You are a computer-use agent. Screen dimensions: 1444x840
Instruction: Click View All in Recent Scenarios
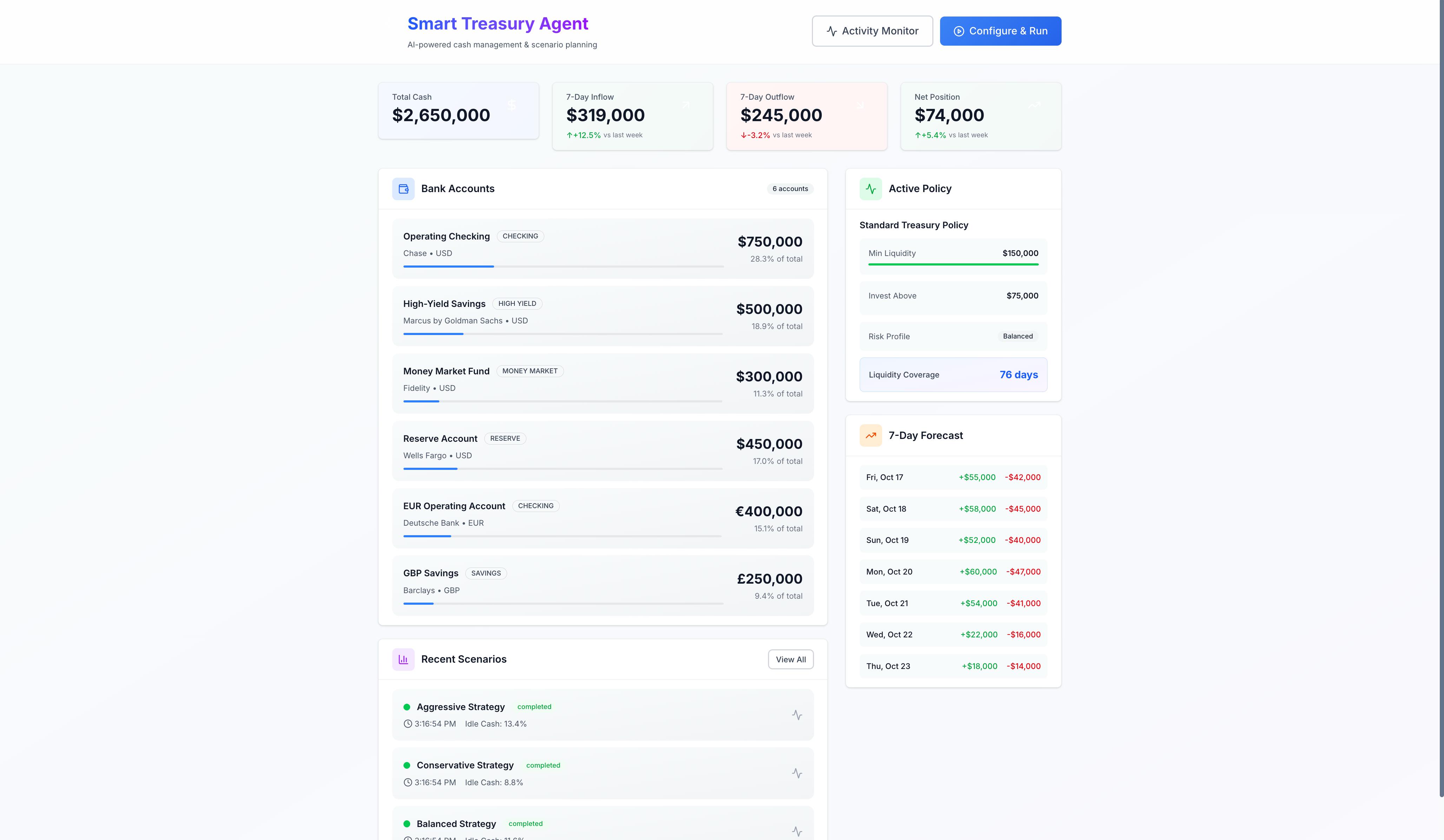coord(790,659)
